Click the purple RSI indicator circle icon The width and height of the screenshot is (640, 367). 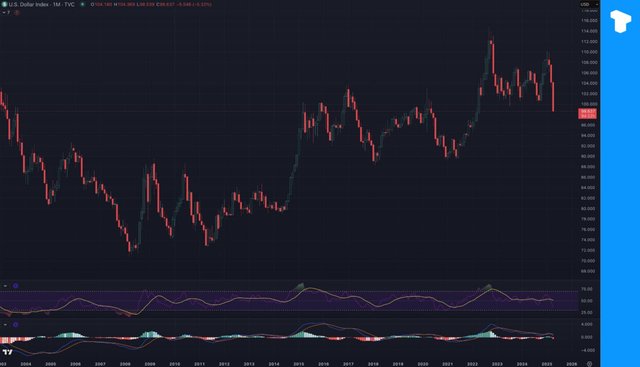16,286
